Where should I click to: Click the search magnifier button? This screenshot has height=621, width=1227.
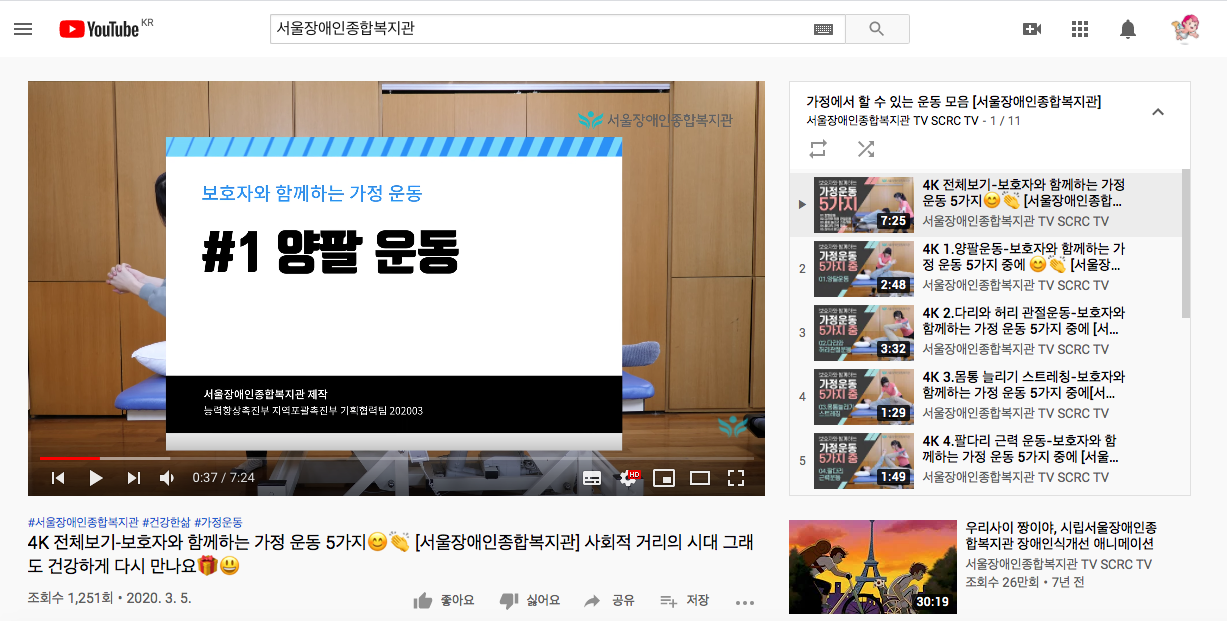pos(876,29)
